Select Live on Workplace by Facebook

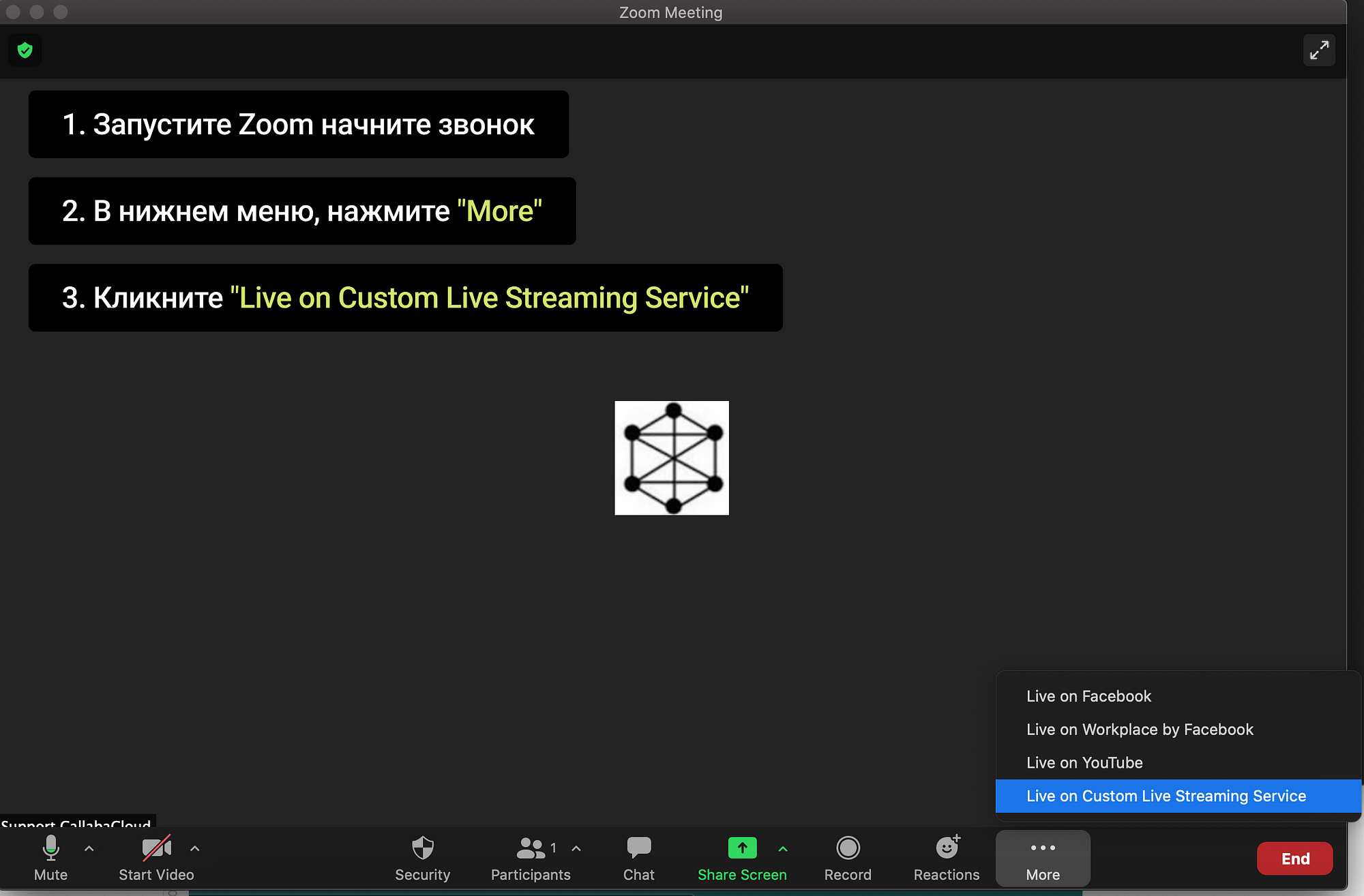1178,730
